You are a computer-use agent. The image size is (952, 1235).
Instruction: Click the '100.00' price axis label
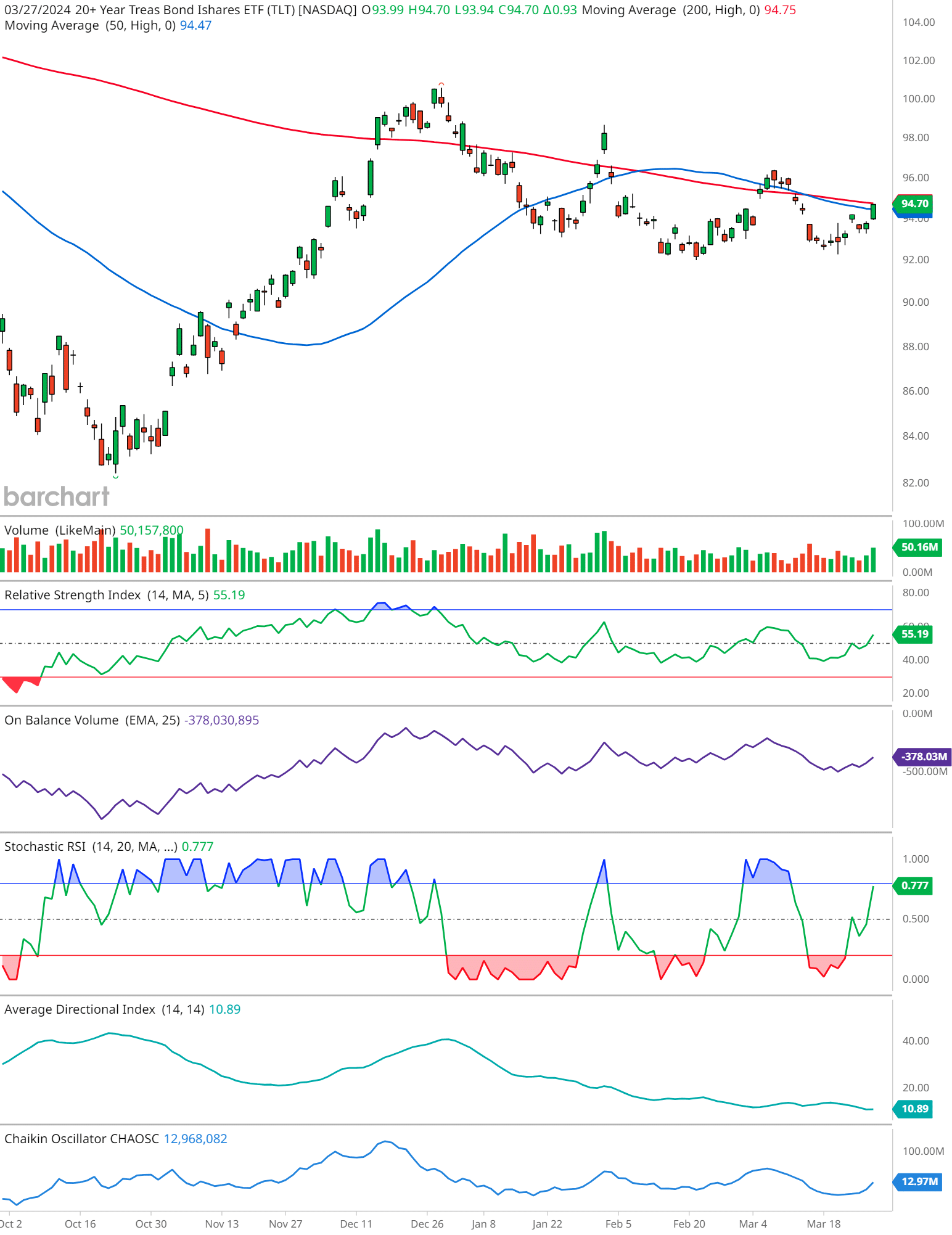pyautogui.click(x=919, y=99)
